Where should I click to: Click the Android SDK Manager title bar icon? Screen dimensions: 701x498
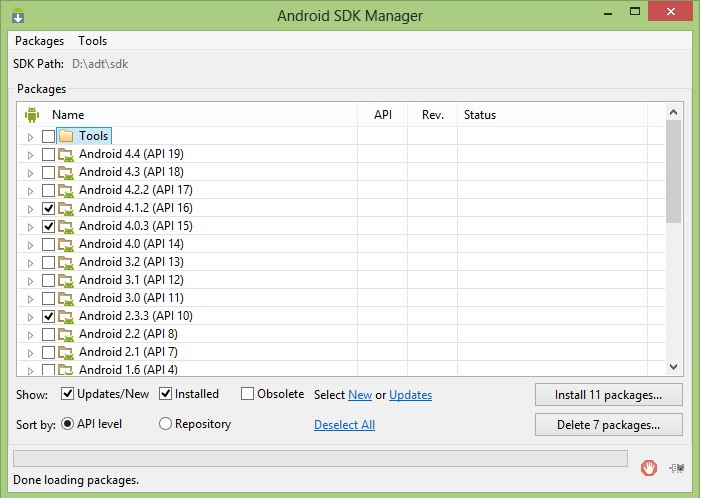pos(18,15)
